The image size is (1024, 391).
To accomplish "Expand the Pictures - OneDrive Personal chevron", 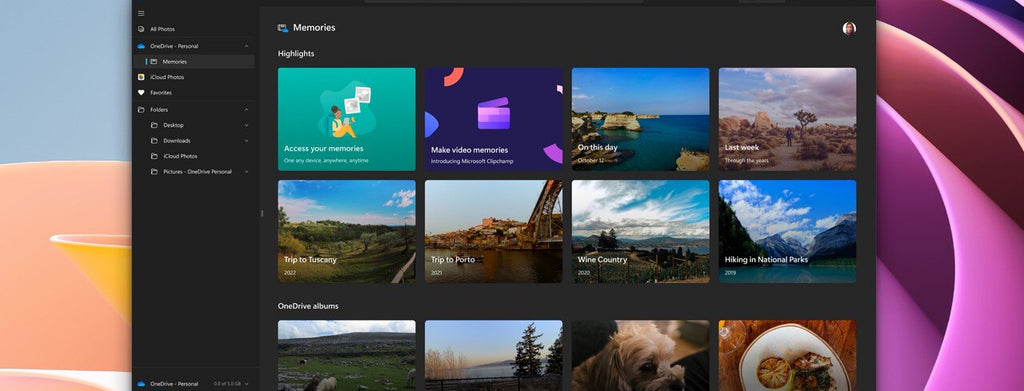I will [x=246, y=172].
